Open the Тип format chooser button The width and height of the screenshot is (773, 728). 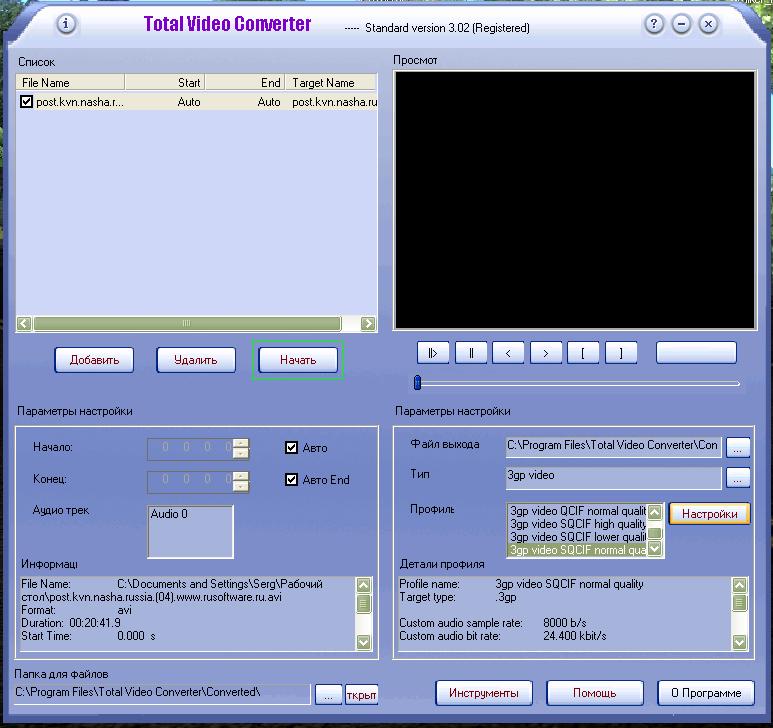[x=738, y=478]
